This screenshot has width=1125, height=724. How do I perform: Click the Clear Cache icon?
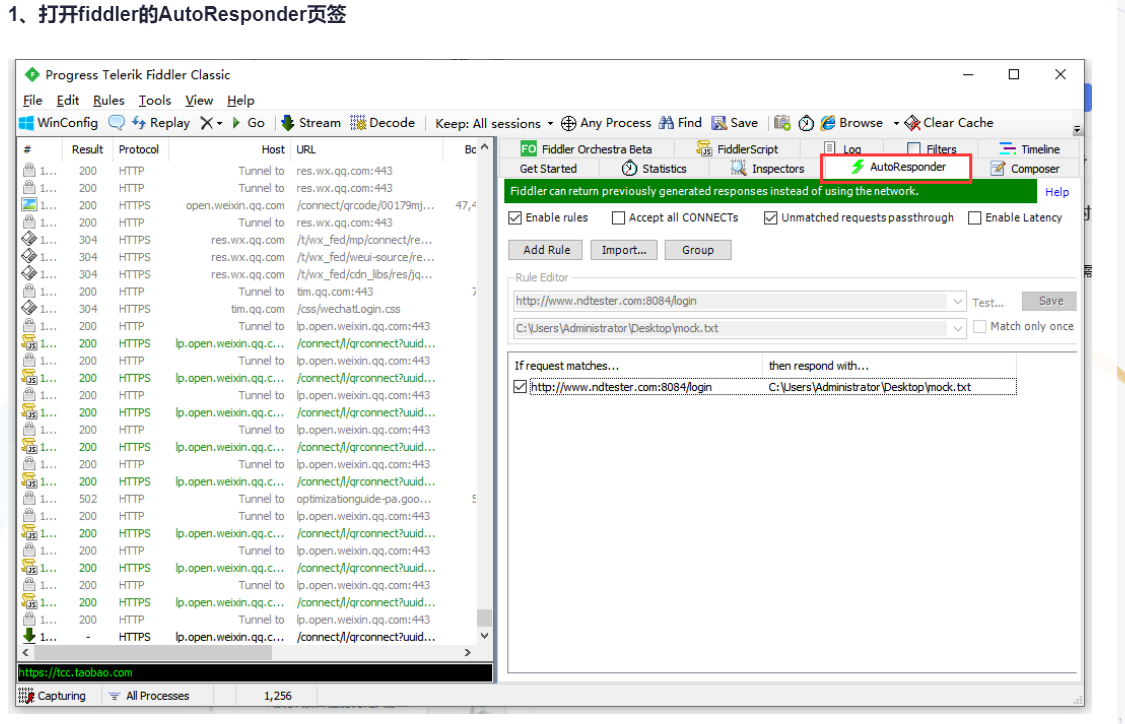coord(912,123)
